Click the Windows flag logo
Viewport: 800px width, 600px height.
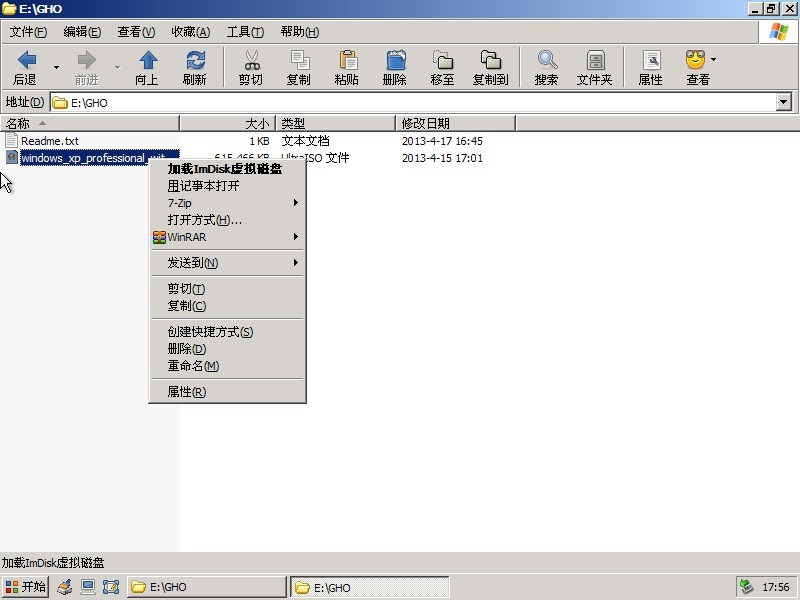coord(779,32)
